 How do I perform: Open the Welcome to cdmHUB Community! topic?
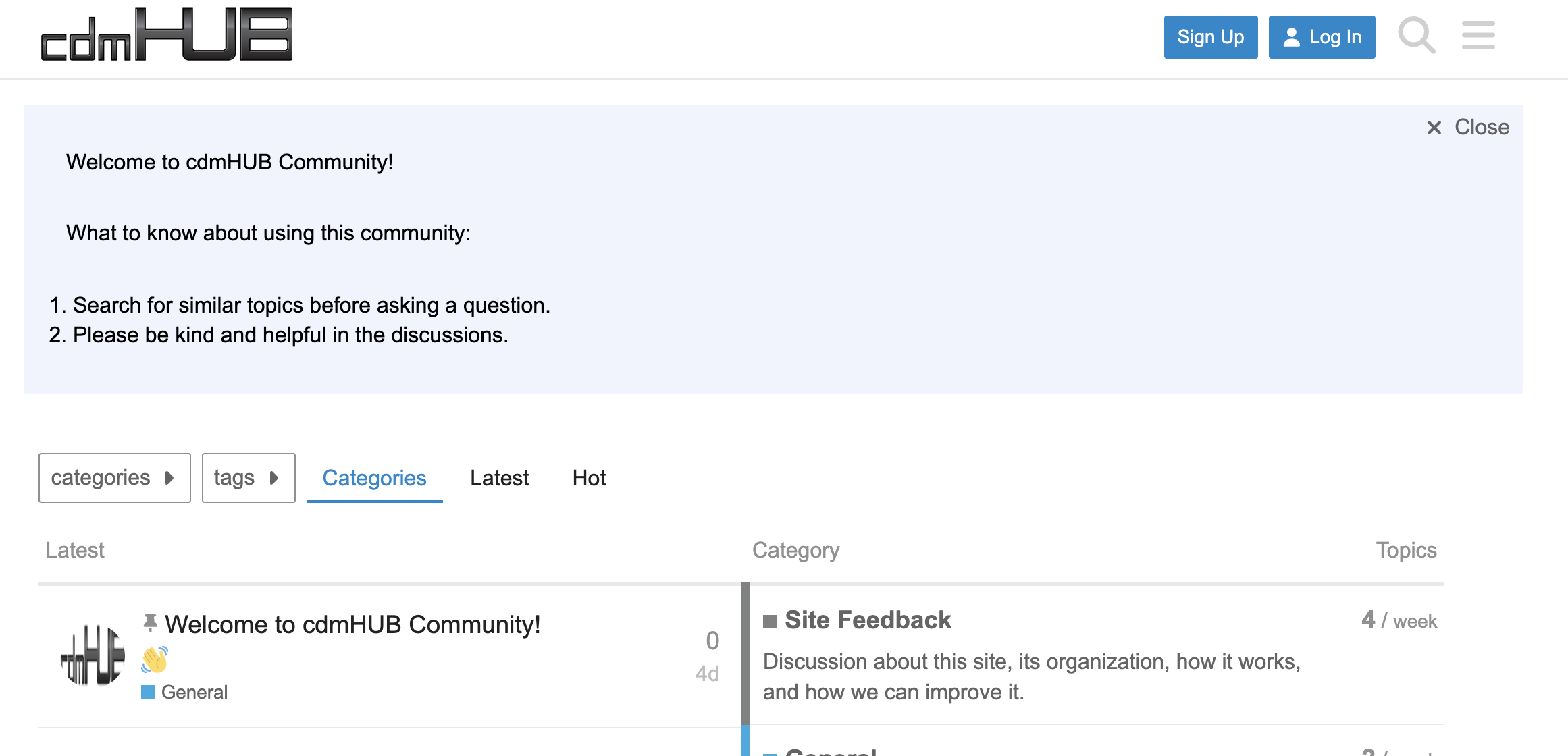pos(352,624)
